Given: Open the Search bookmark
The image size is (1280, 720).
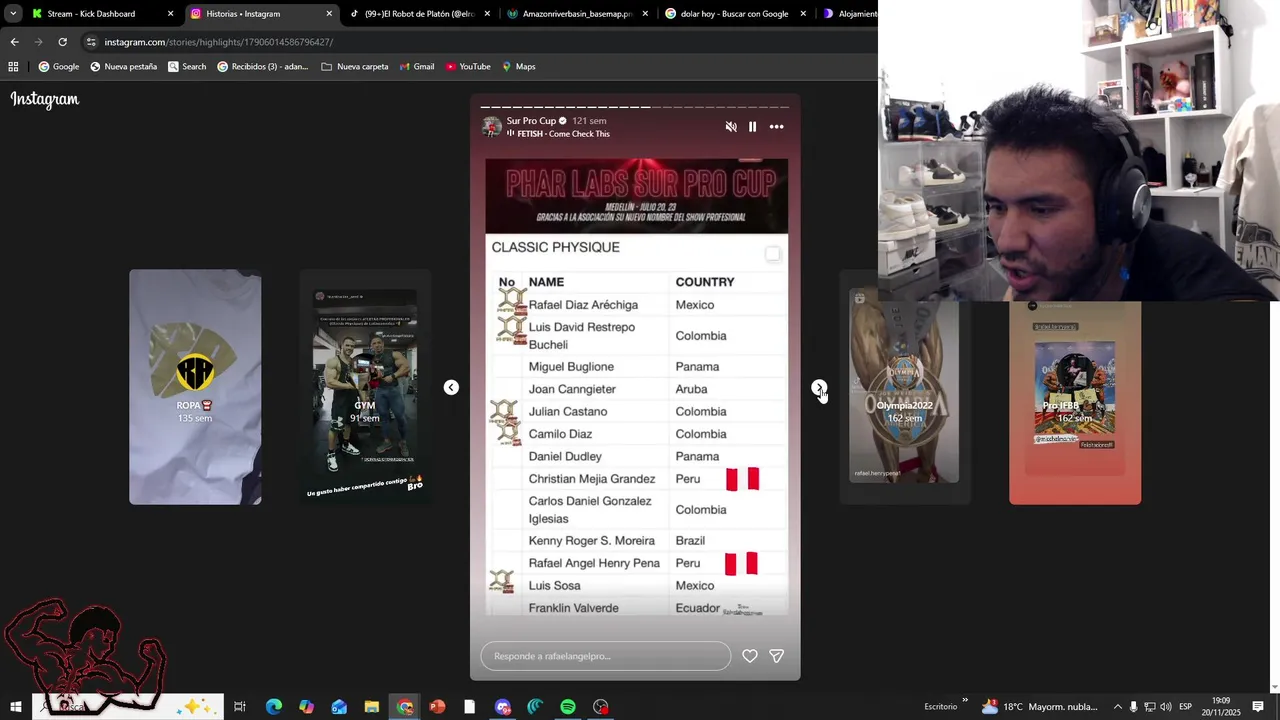Looking at the screenshot, I should coord(187,67).
